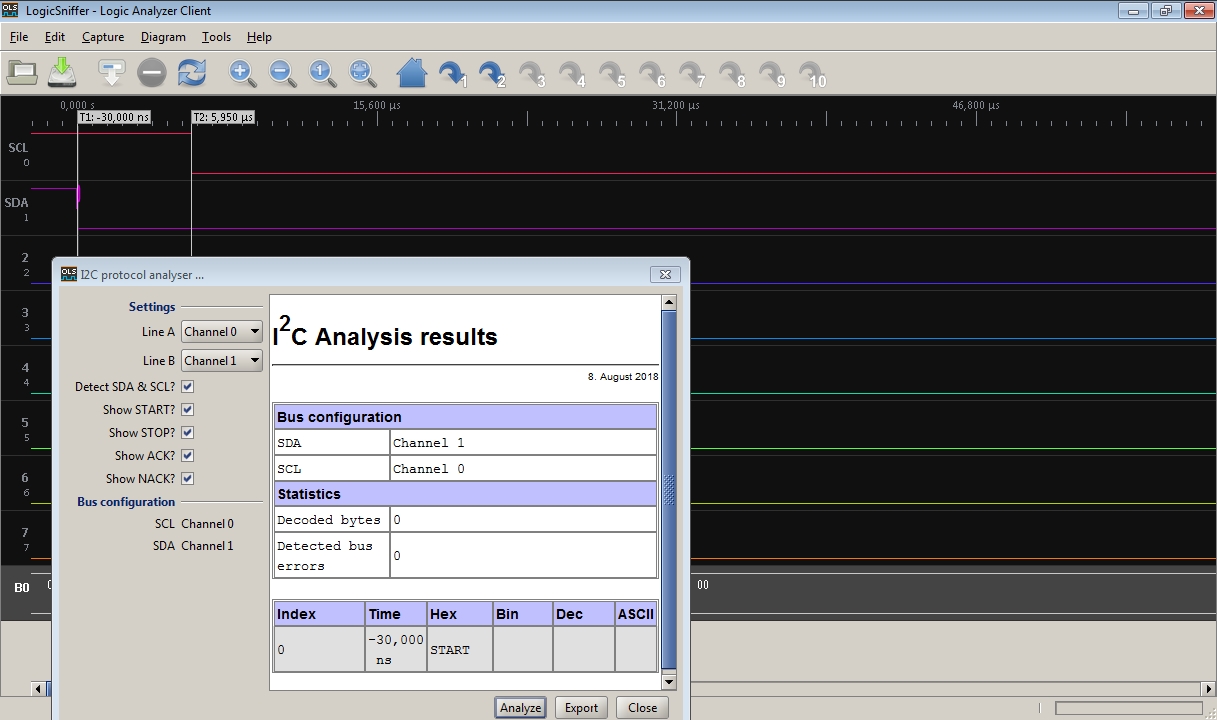Jump to cursor 8
The image size is (1217, 720).
tap(732, 74)
